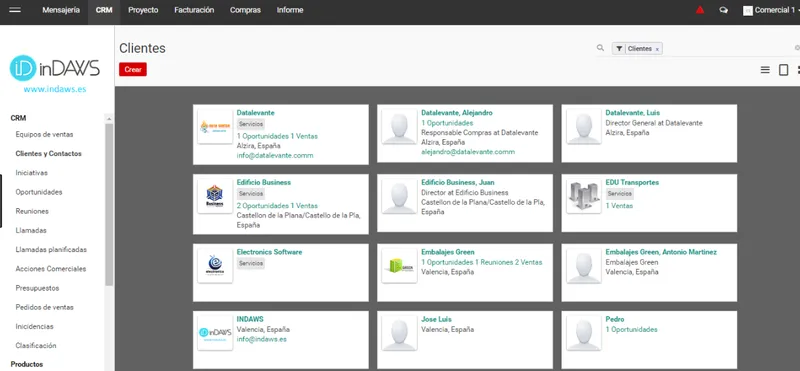Click the sidebar scrollbar up arrow
Screen dimensions: 800x371
pos(109,118)
